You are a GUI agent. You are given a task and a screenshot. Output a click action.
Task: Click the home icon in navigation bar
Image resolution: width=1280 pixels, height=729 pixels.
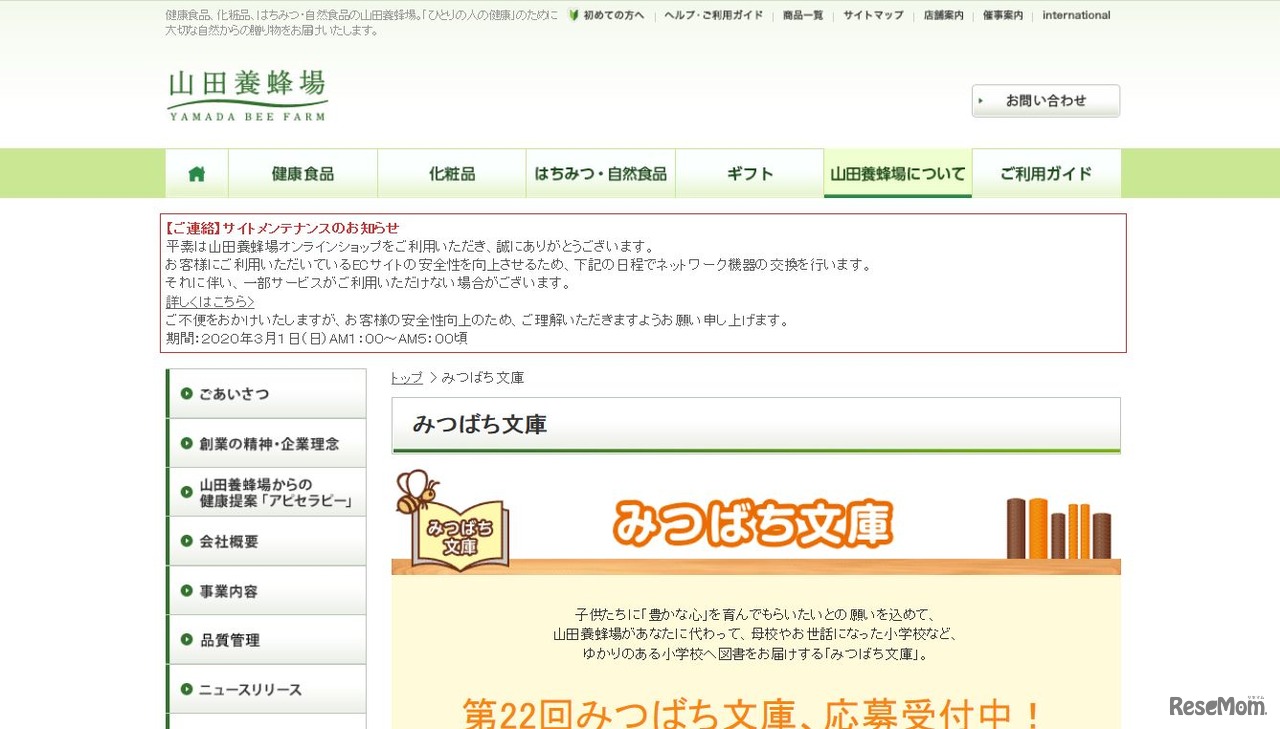click(x=197, y=173)
